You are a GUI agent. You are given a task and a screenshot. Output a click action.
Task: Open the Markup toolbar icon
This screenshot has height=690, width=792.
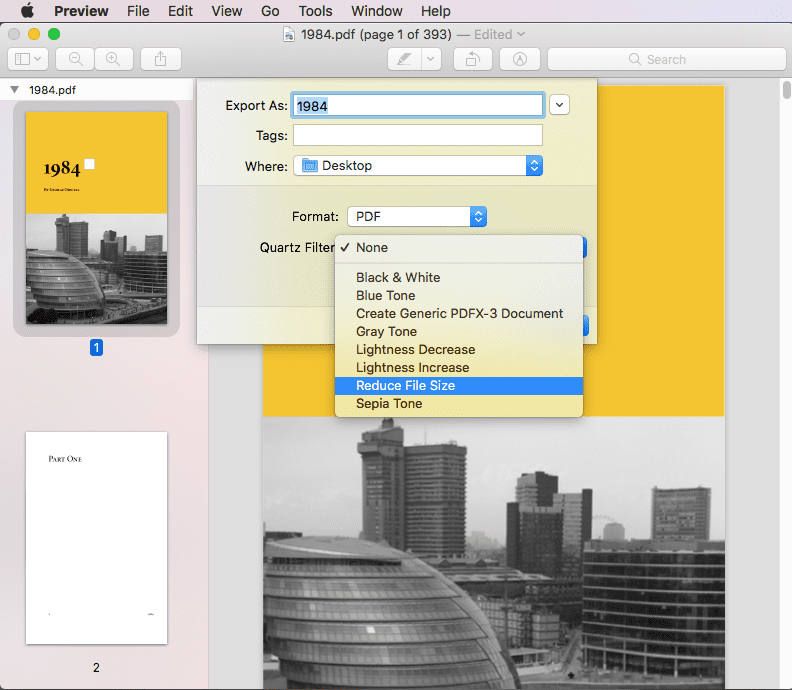519,59
